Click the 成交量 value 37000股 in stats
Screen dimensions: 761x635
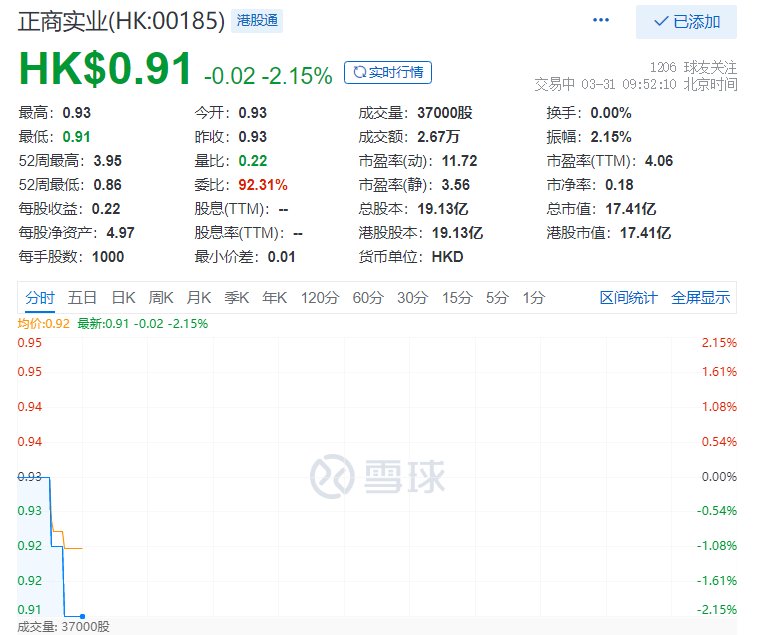[x=445, y=113]
